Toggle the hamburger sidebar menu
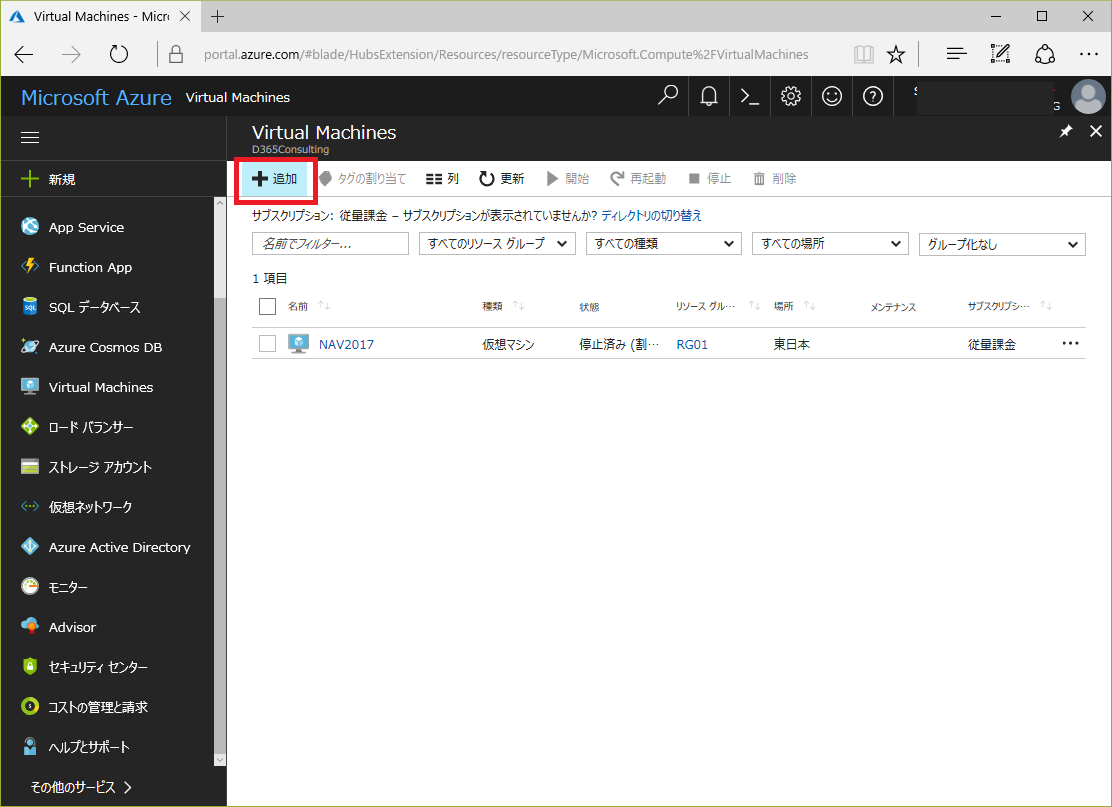This screenshot has width=1112, height=807. 30,138
